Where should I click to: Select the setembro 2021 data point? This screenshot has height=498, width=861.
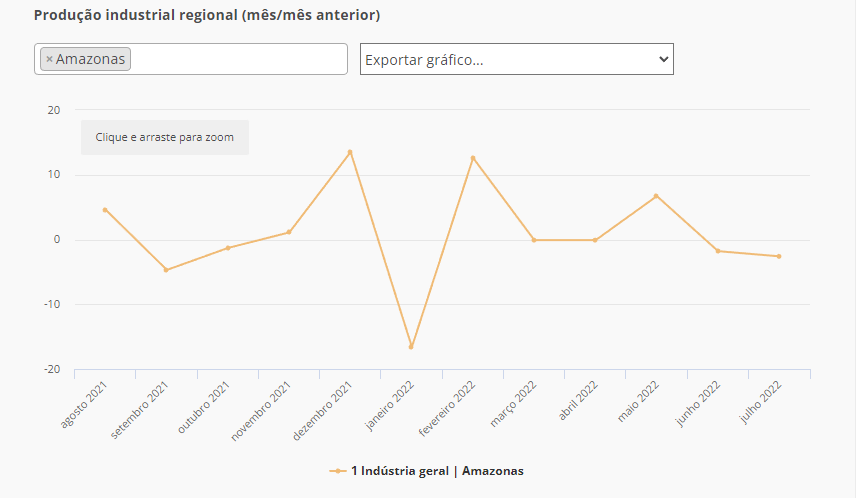point(166,270)
